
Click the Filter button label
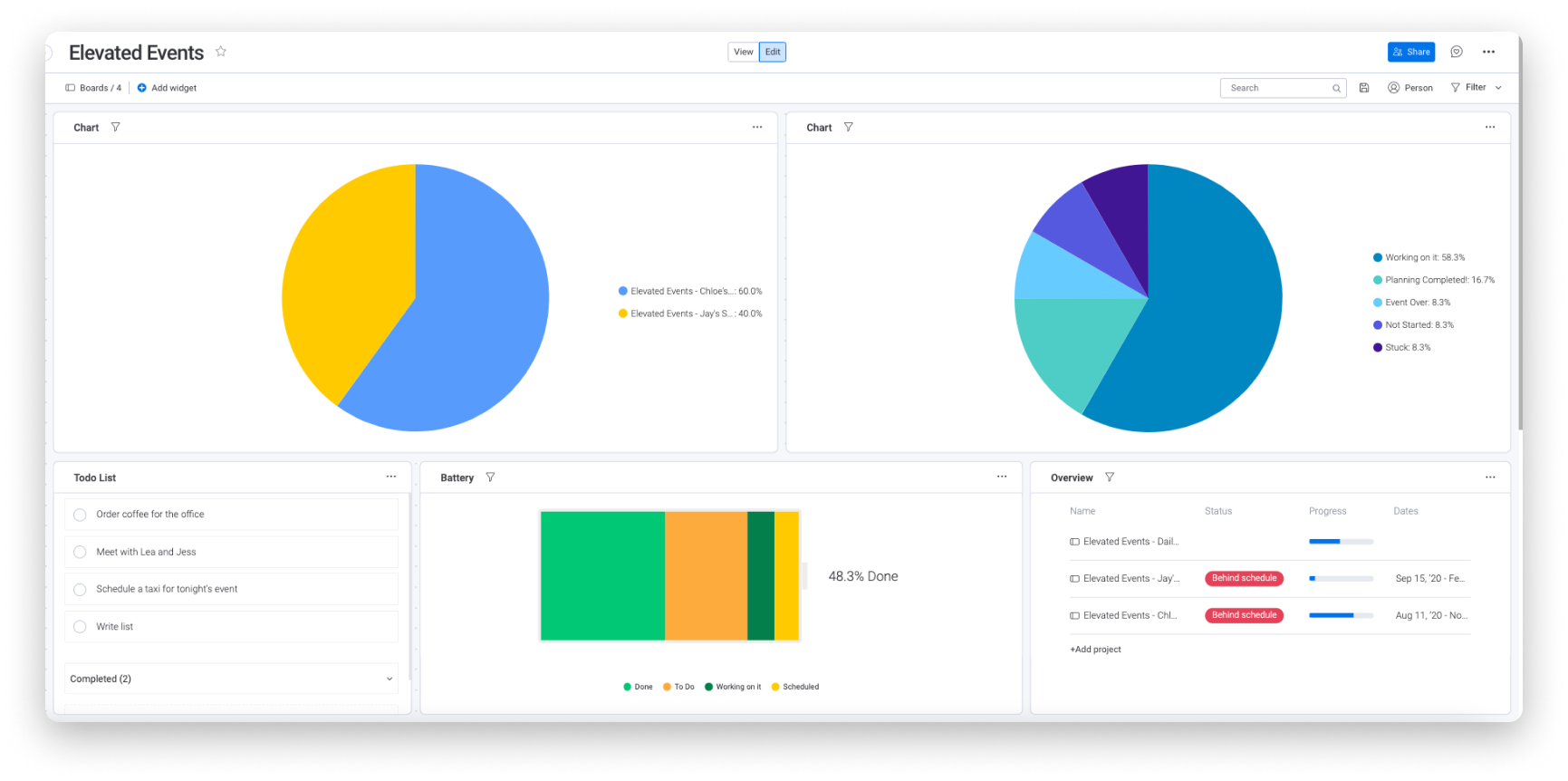(1476, 87)
